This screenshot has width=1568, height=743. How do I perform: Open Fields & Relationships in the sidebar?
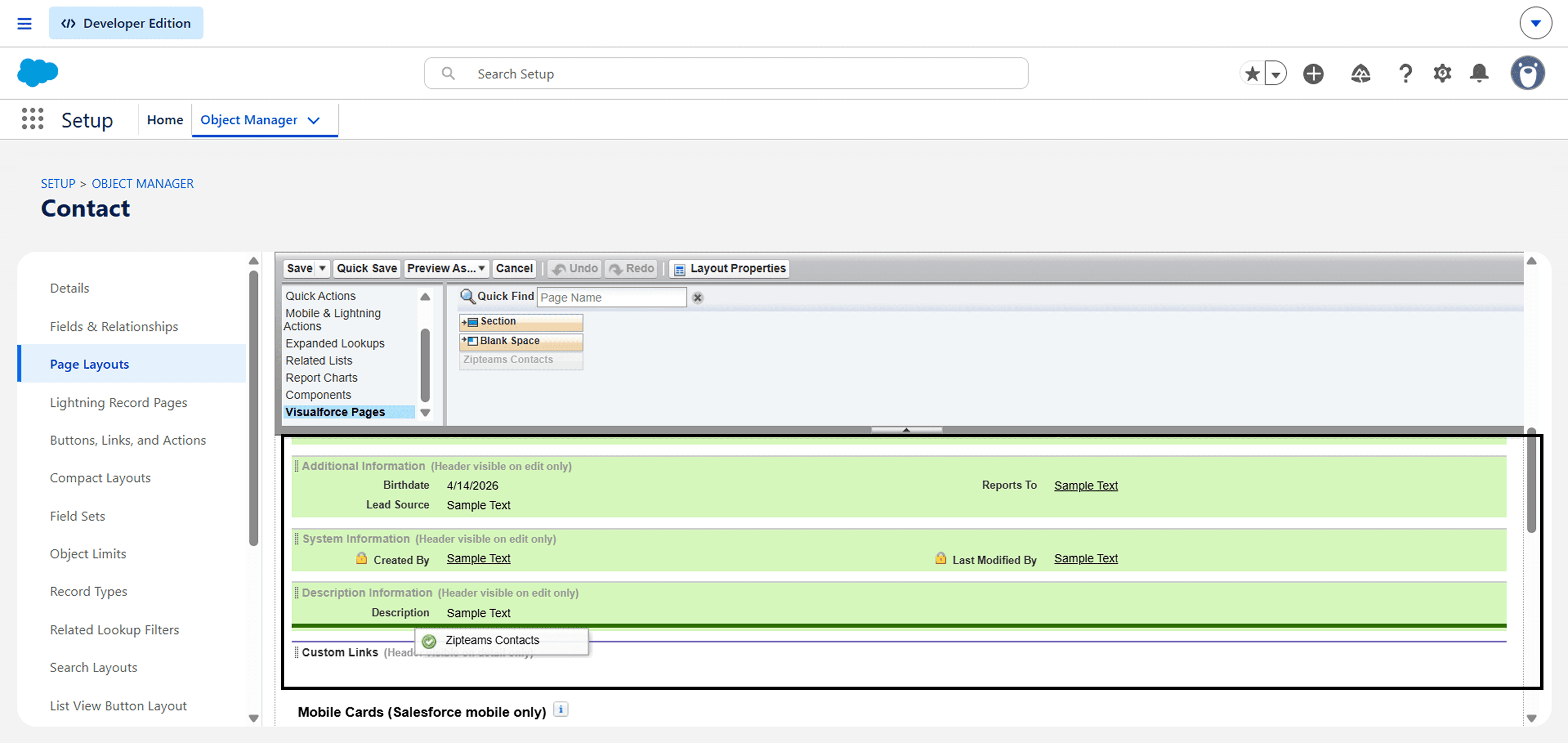114,327
